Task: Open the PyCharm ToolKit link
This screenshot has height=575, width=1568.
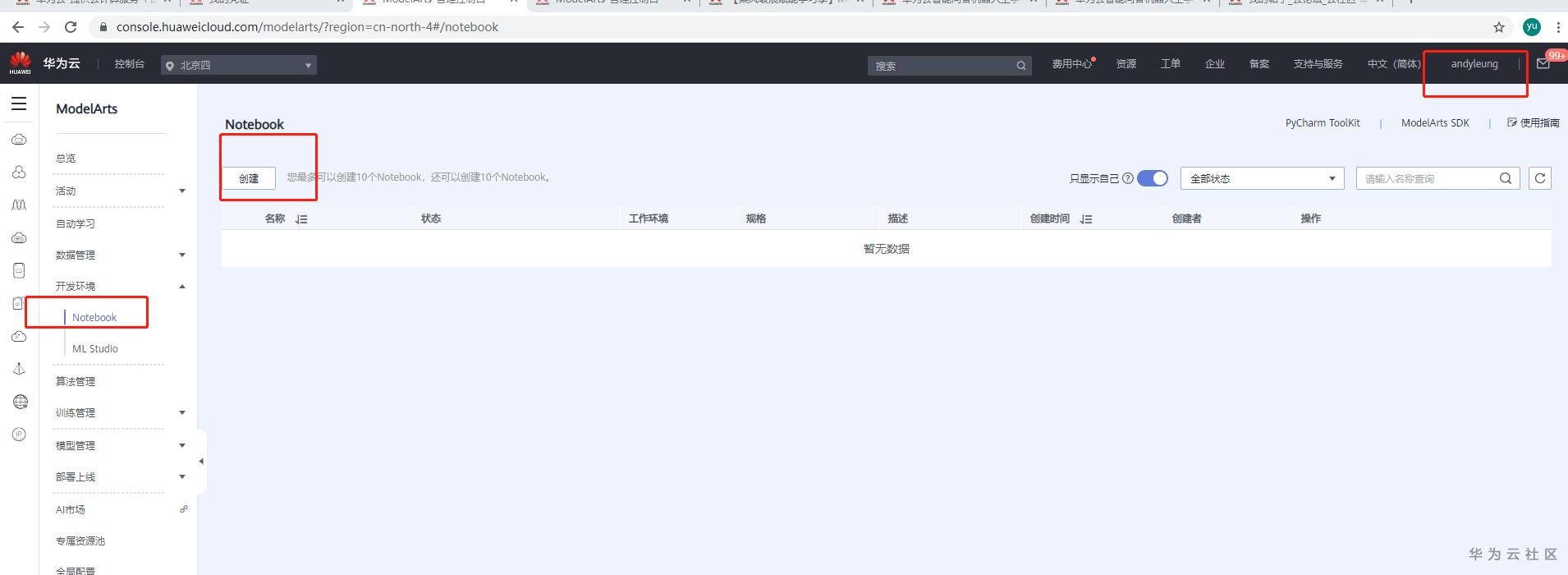Action: click(1323, 123)
